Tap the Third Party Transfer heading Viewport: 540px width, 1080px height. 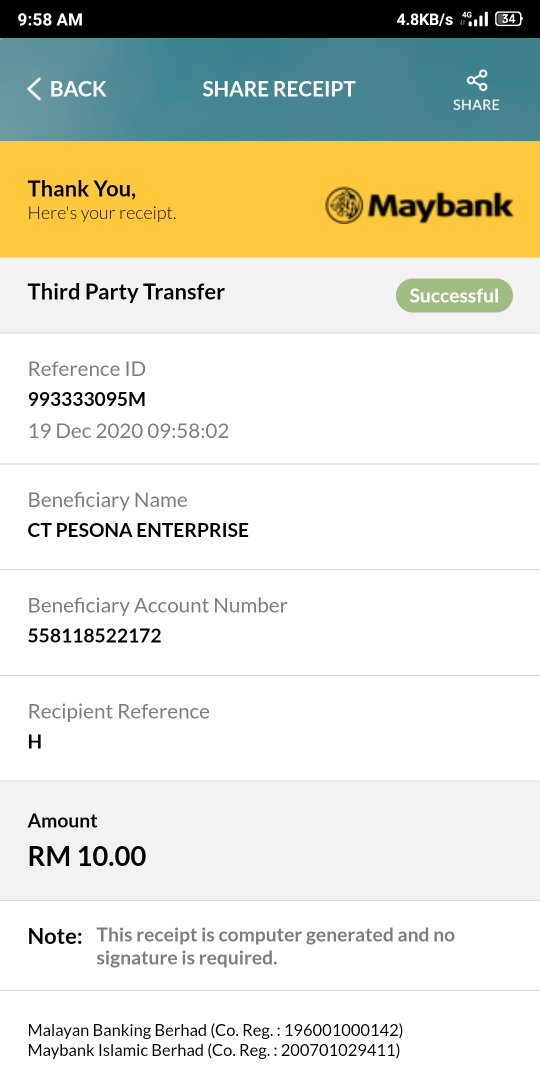click(x=126, y=292)
